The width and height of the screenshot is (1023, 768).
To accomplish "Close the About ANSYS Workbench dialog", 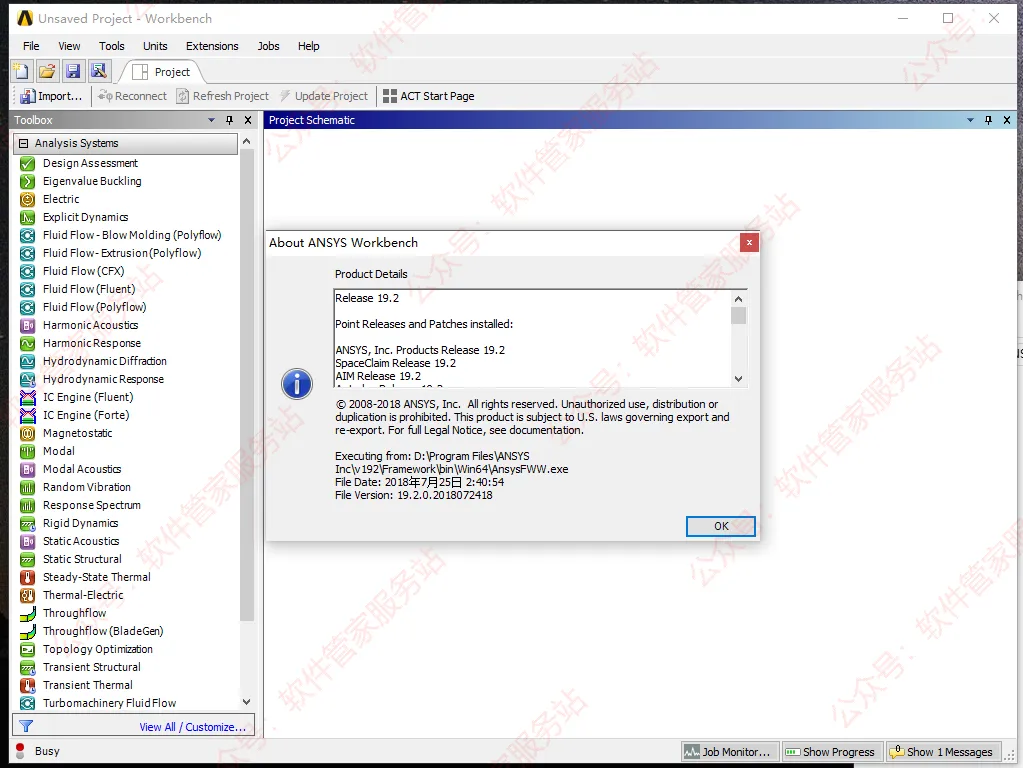I will (749, 243).
